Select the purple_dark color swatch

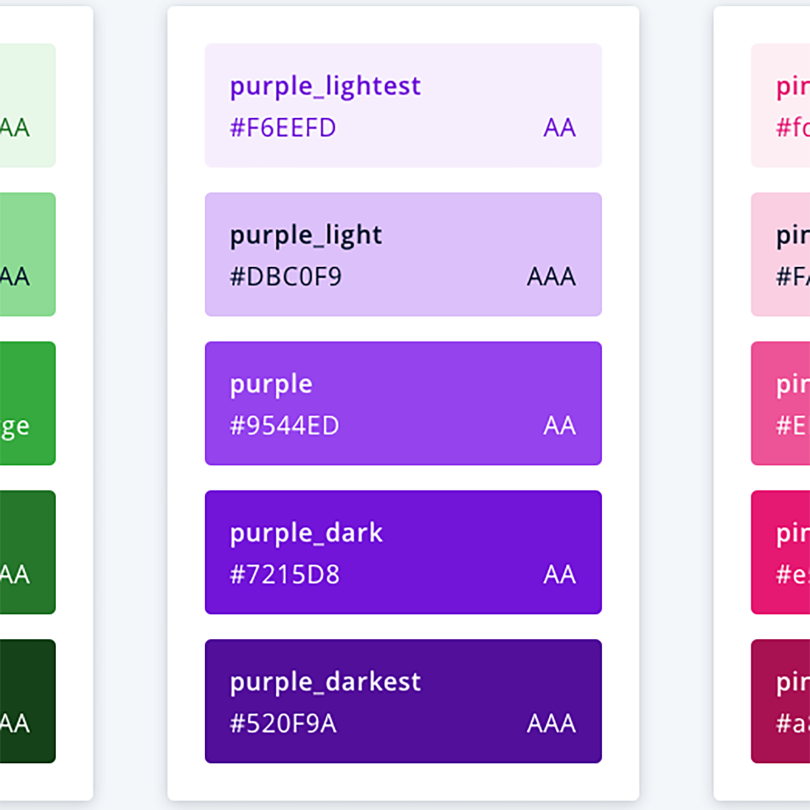403,552
